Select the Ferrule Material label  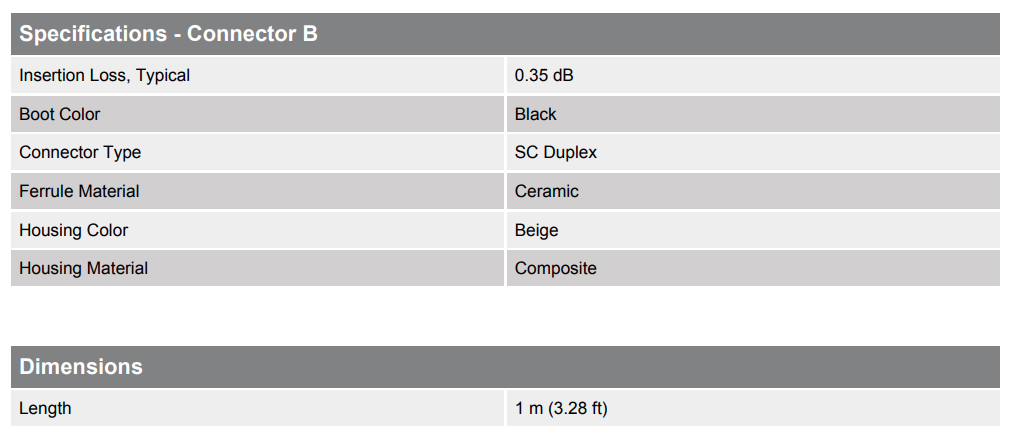pos(79,191)
